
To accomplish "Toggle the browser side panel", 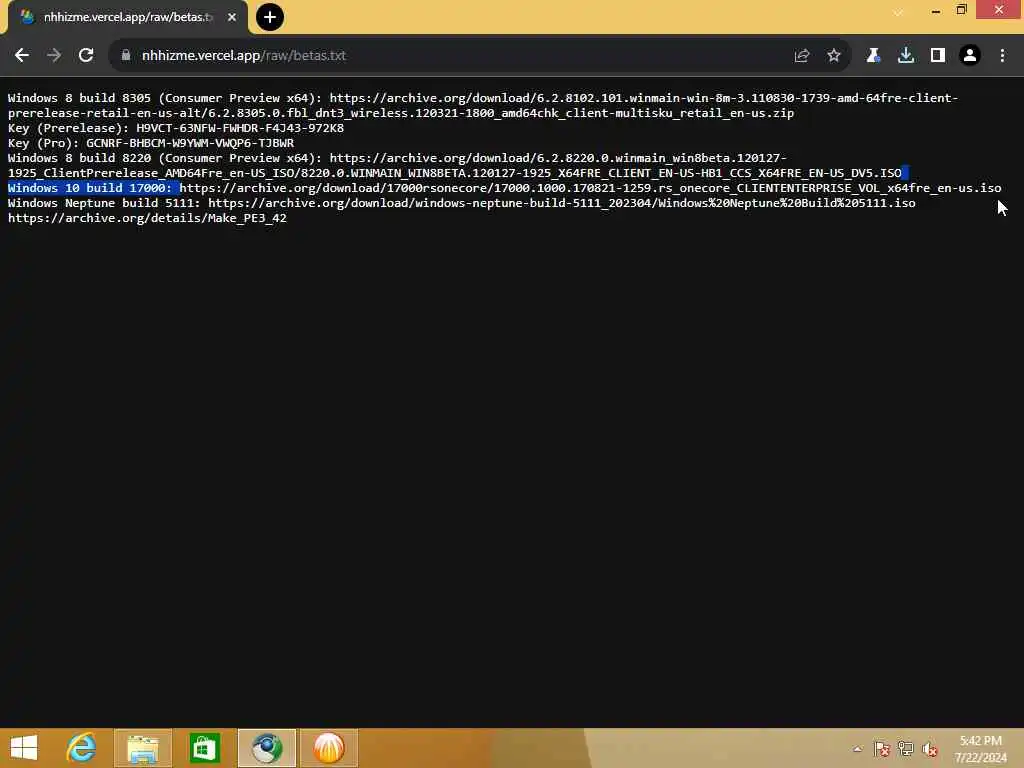I will pos(938,56).
